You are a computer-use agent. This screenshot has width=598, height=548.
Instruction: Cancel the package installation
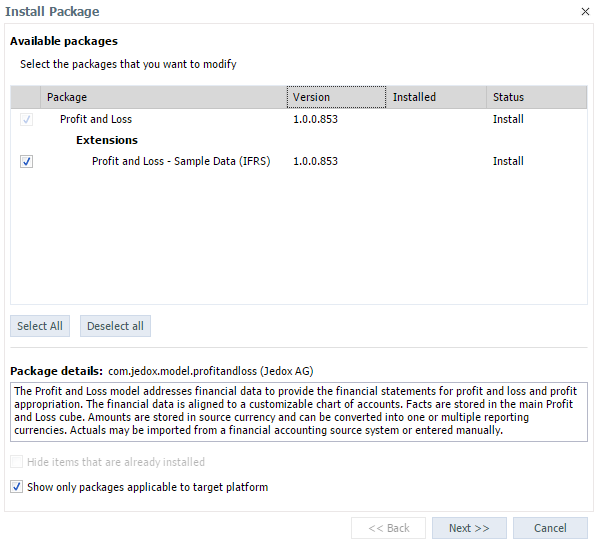tap(550, 528)
